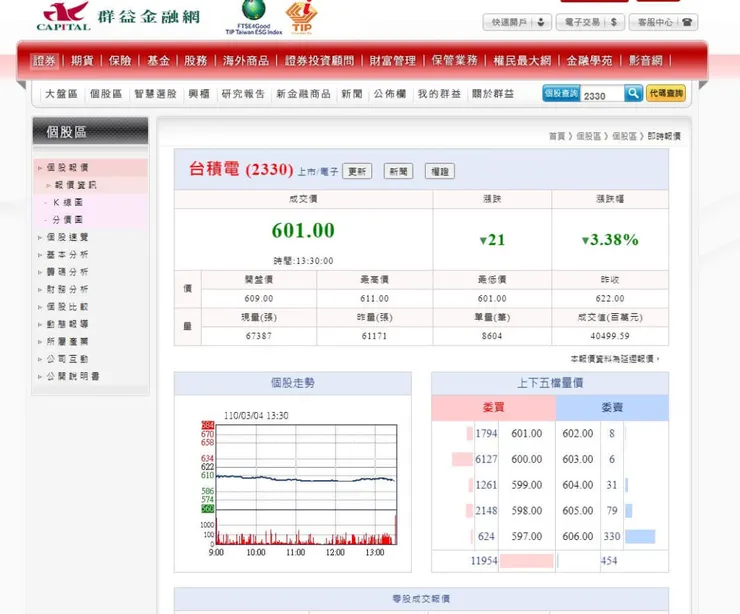Select 大盤區 in the sub-navigation
740x614 pixels.
61,94
